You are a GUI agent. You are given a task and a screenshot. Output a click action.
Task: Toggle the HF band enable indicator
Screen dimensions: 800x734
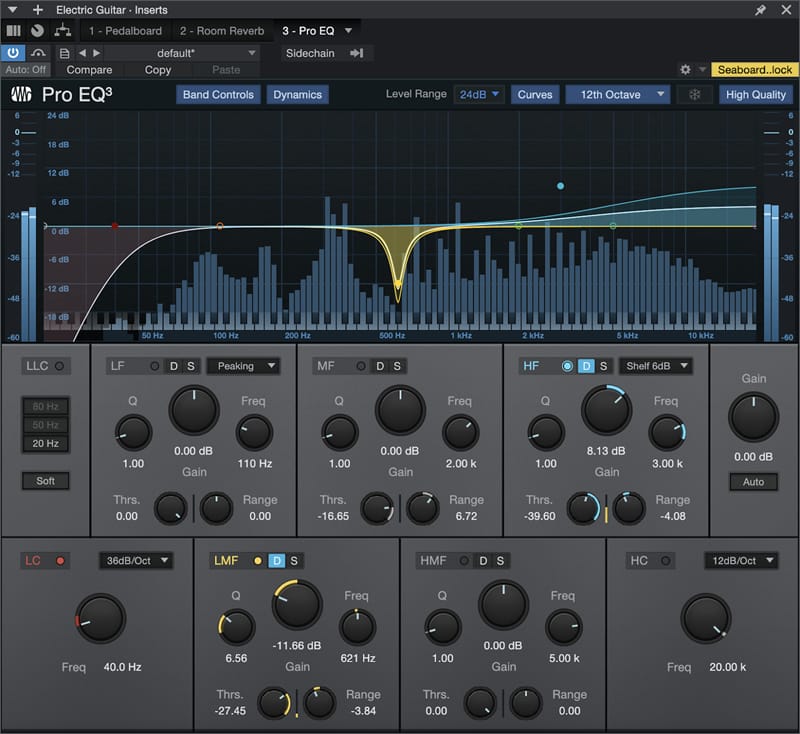point(567,366)
